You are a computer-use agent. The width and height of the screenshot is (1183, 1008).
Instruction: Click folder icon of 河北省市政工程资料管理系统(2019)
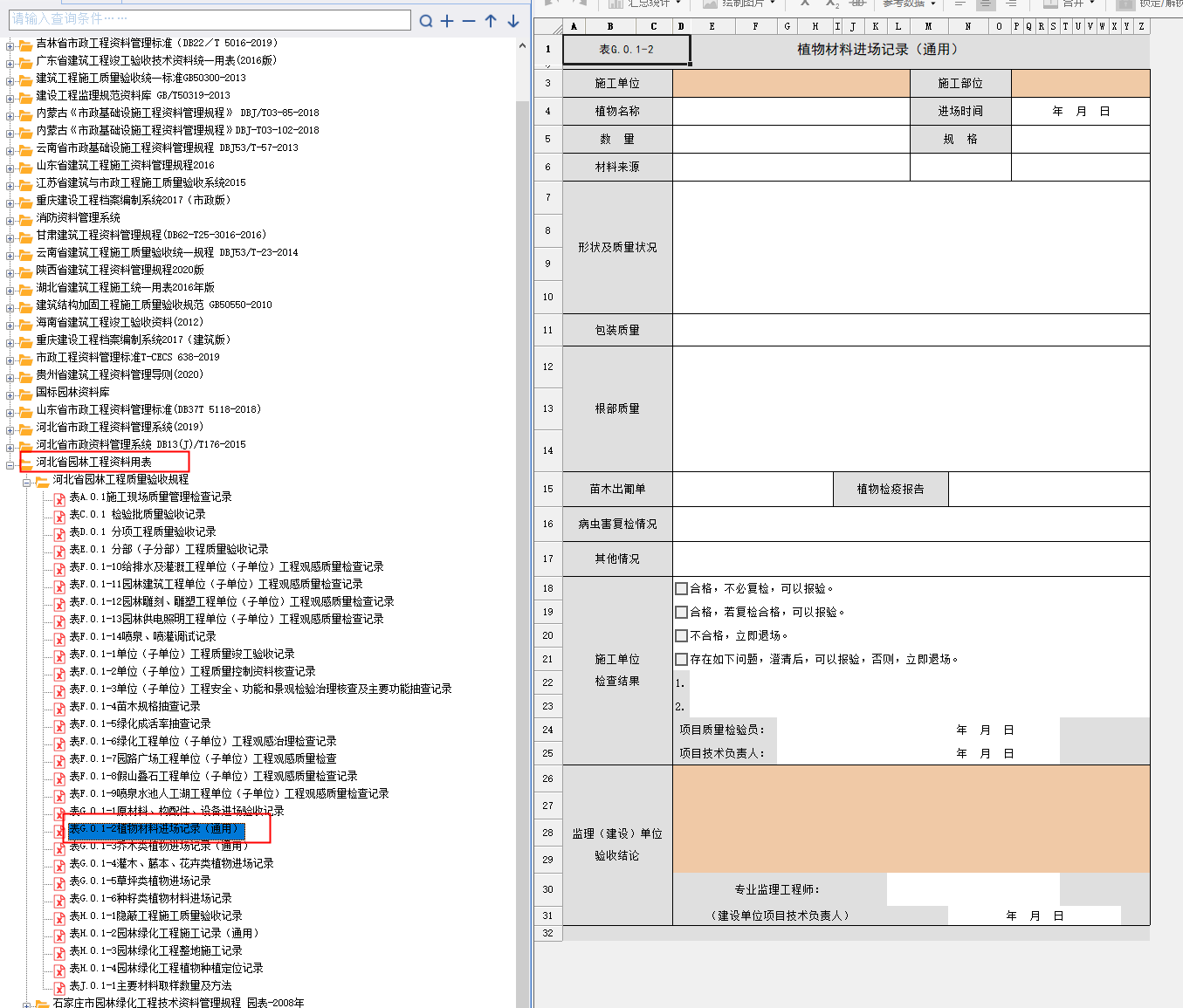pyautogui.click(x=26, y=429)
